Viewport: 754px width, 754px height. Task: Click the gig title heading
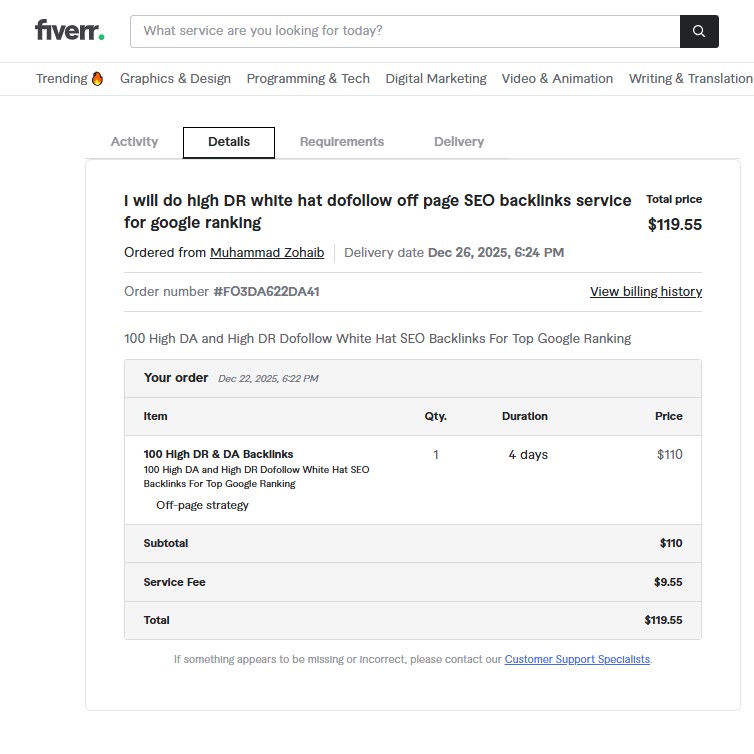pyautogui.click(x=377, y=211)
